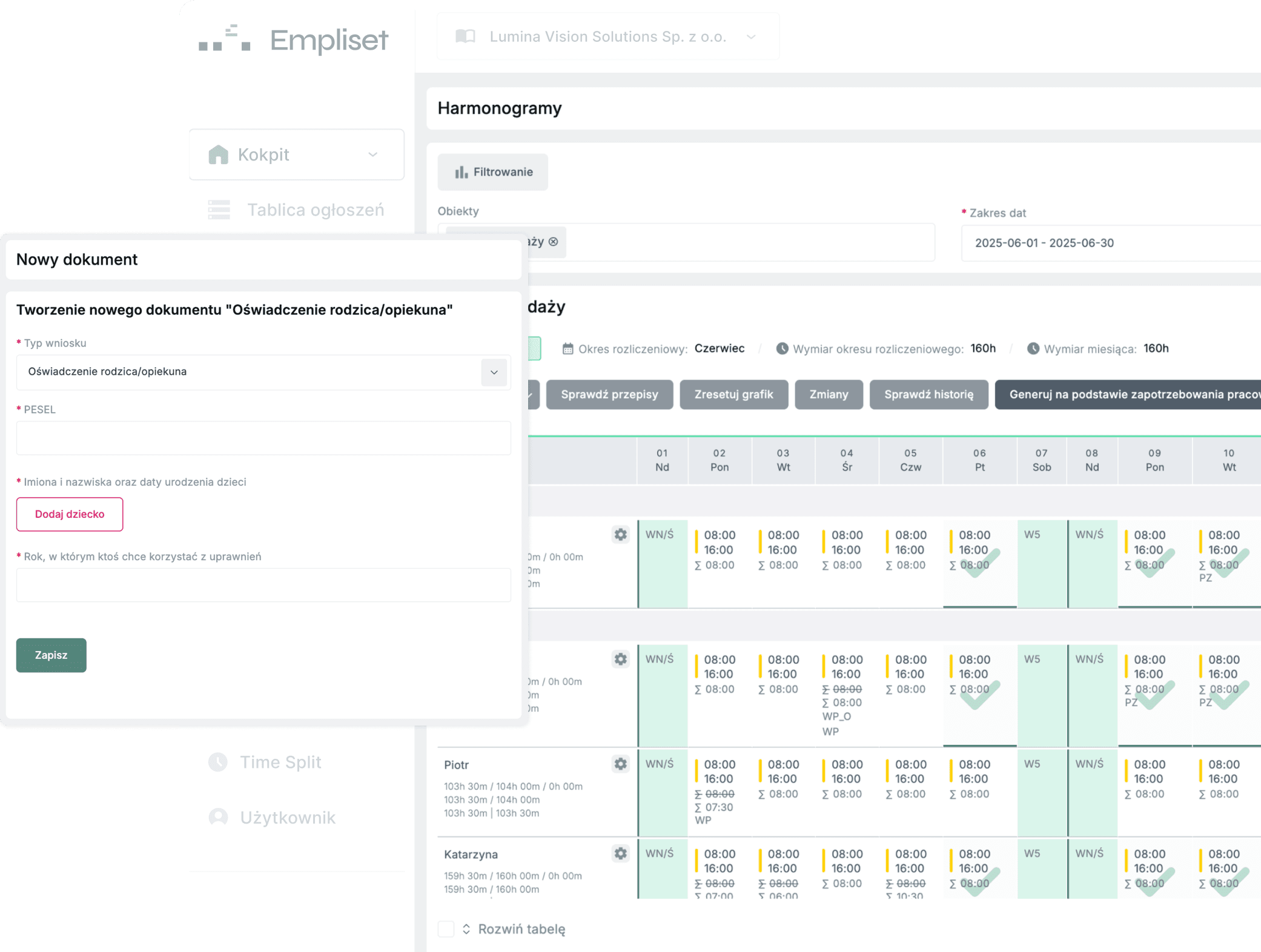The width and height of the screenshot is (1261, 952).
Task: Open the Time Split menu item
Action: tap(280, 762)
